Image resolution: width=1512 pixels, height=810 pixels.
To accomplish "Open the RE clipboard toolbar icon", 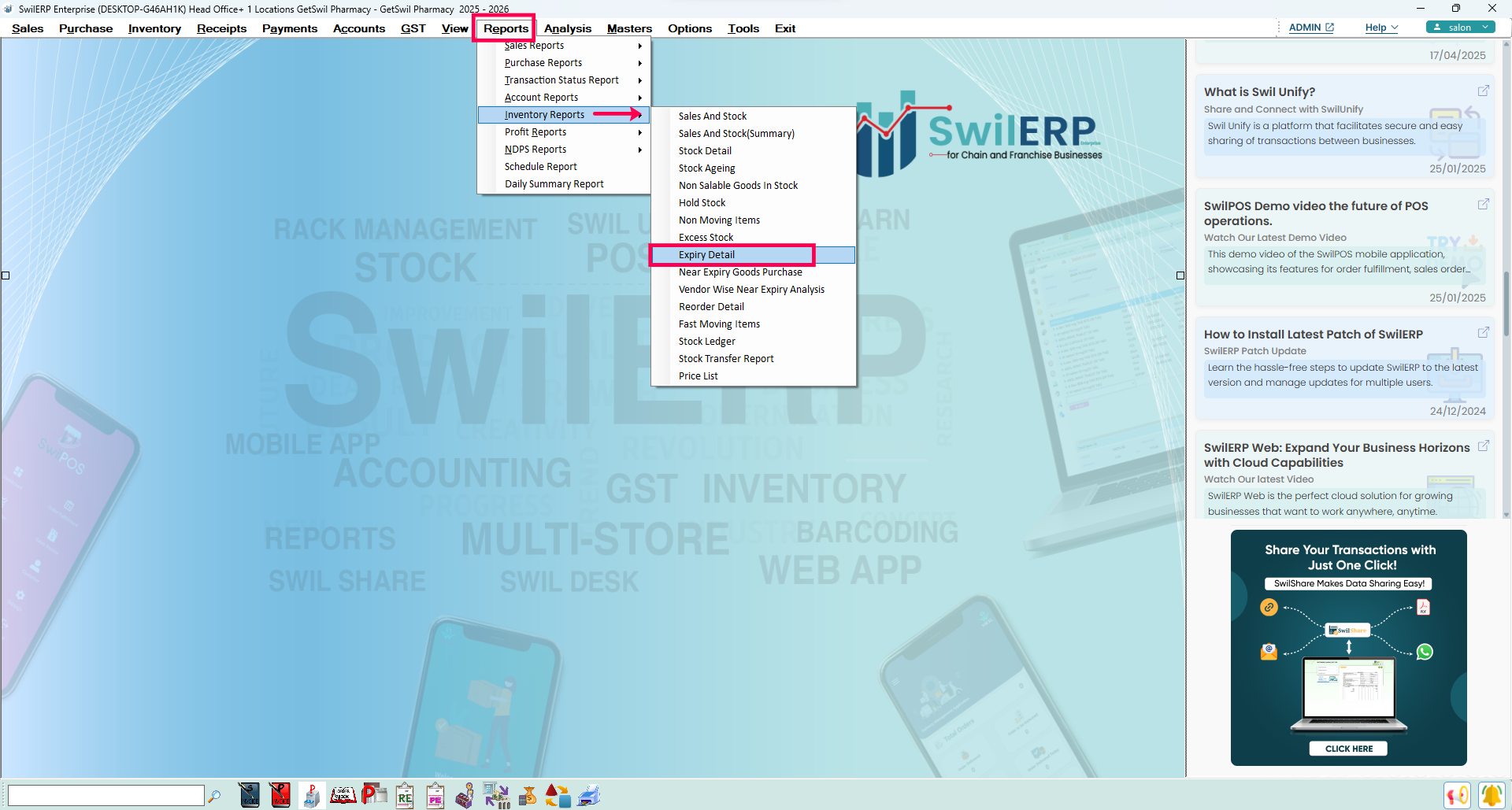I will [x=405, y=795].
